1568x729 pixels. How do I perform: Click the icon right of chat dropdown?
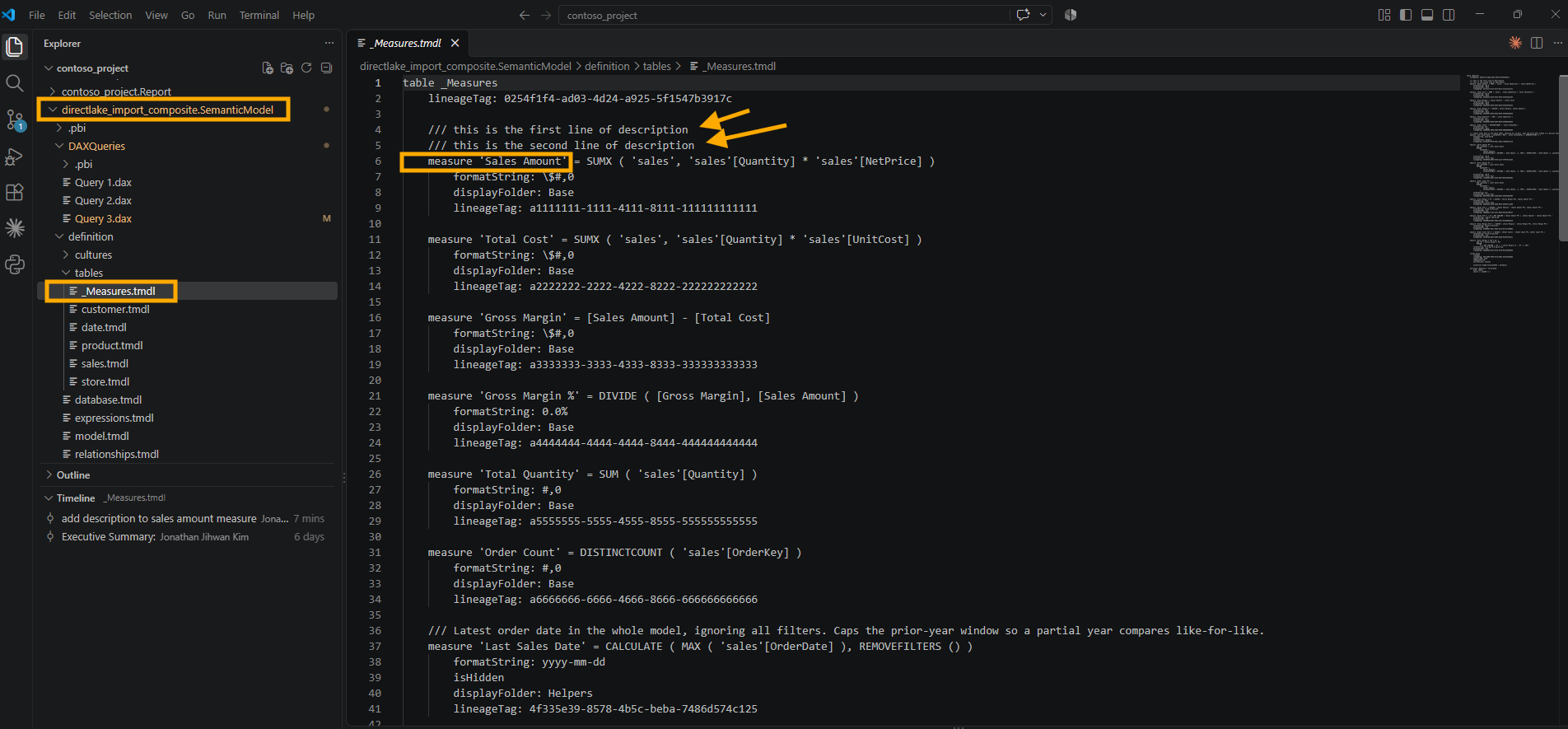(x=1071, y=15)
